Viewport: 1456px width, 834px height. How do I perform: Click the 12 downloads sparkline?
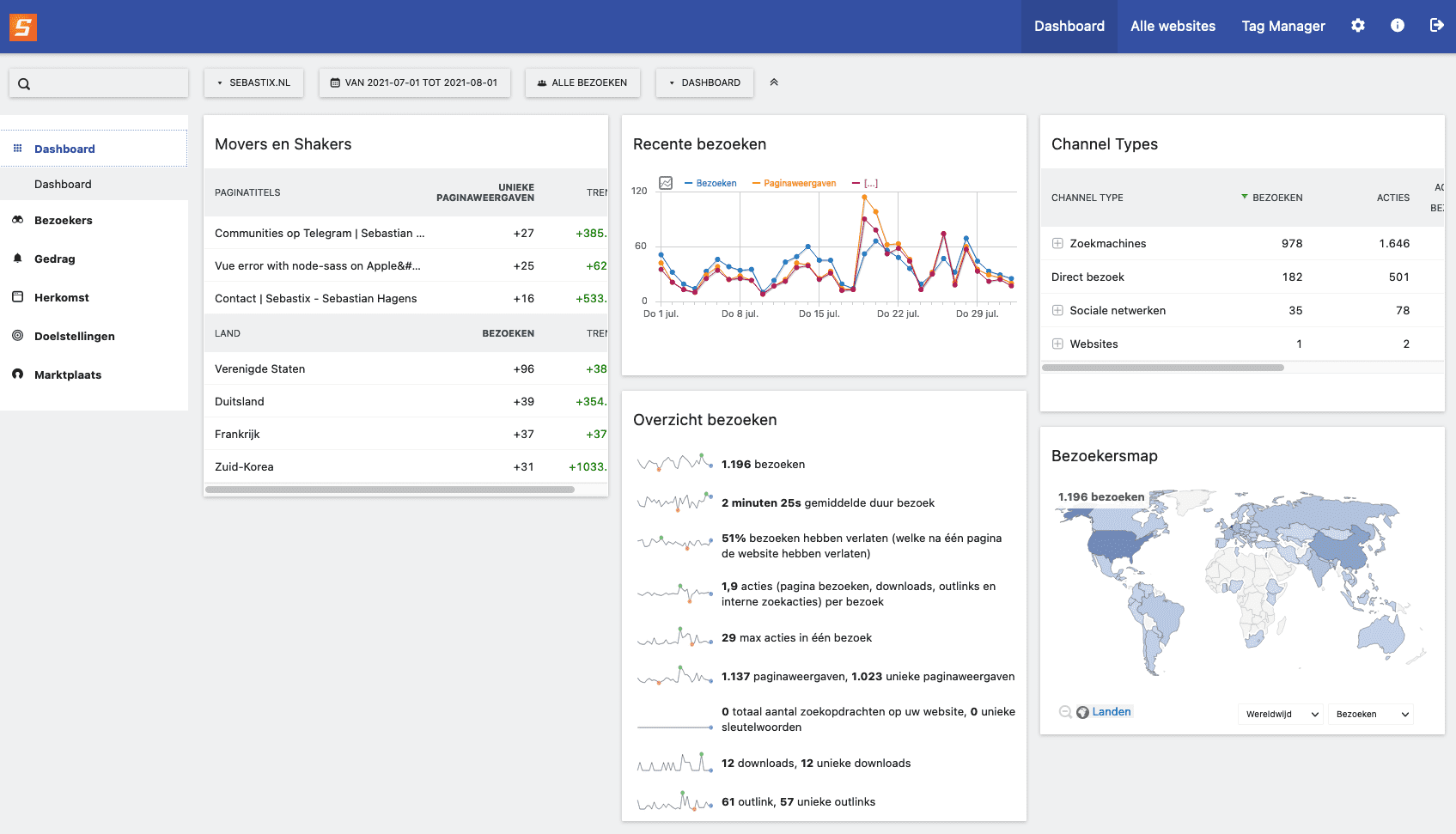[675, 763]
